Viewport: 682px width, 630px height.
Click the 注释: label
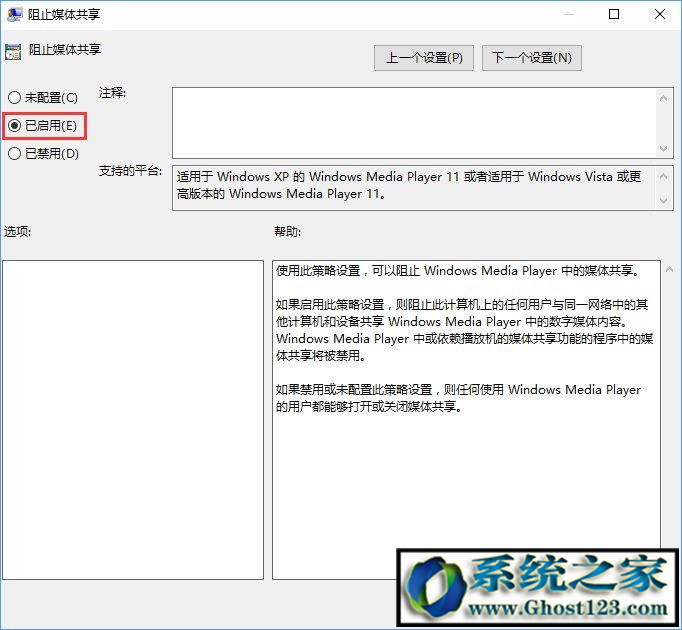coord(112,93)
